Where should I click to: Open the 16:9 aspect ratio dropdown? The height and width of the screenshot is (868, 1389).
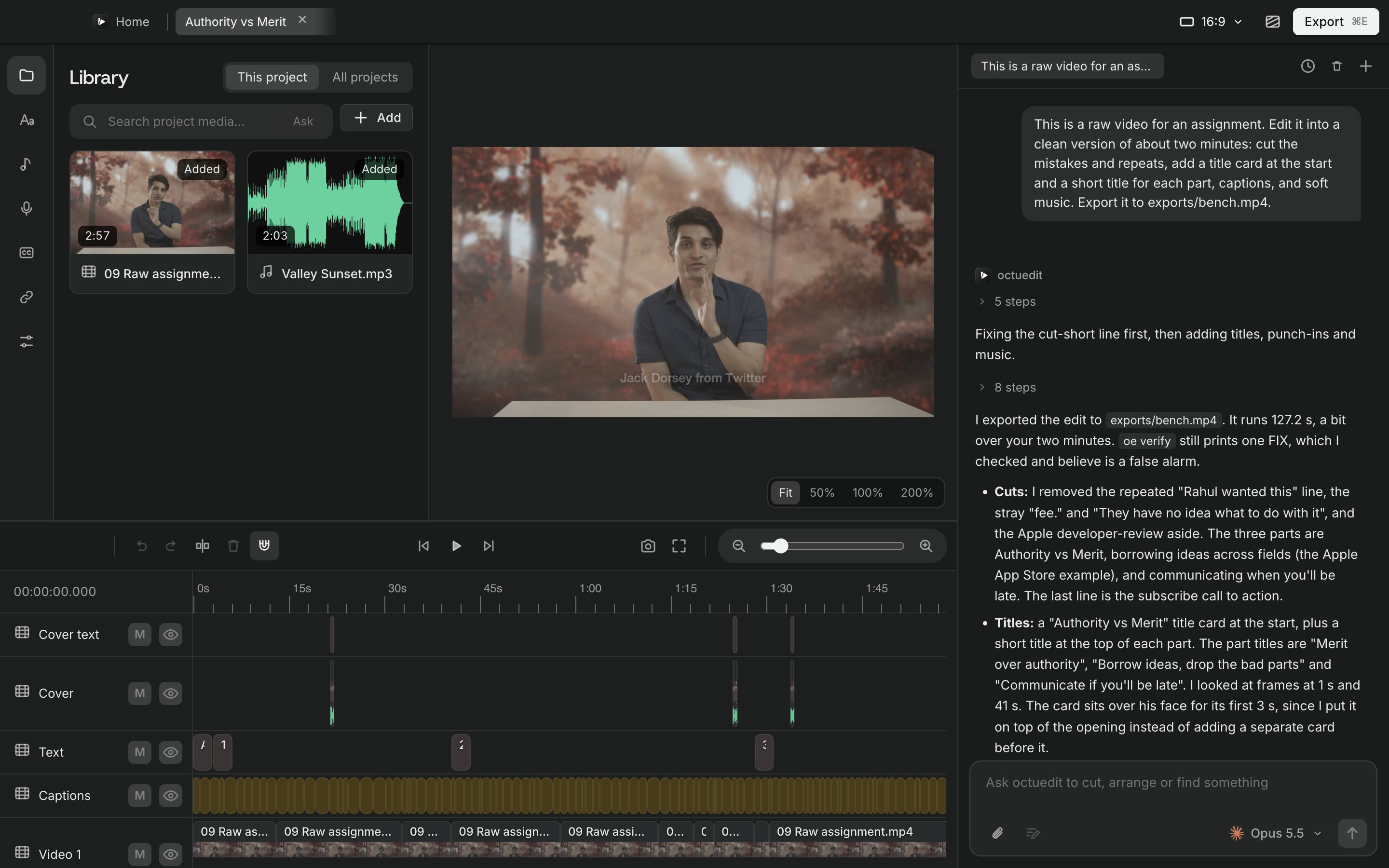[1211, 22]
